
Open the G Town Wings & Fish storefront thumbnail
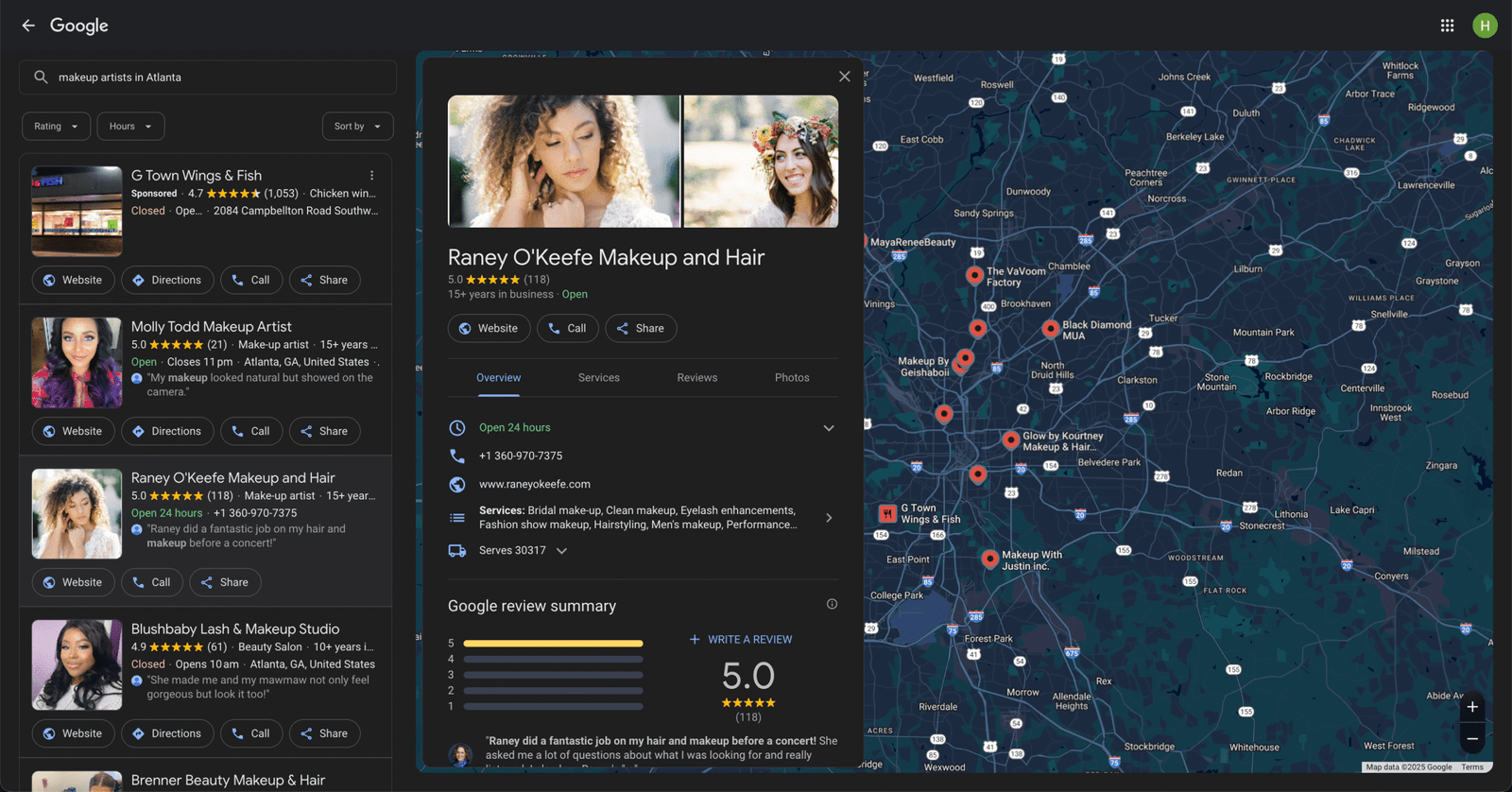click(x=77, y=212)
